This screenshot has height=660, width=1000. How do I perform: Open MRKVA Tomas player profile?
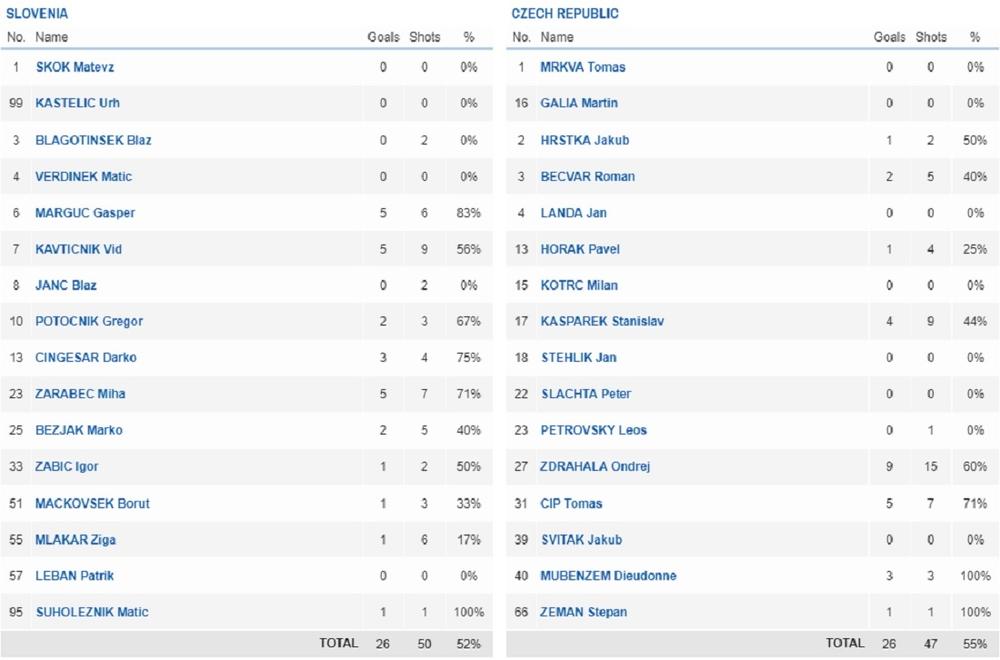pyautogui.click(x=583, y=67)
